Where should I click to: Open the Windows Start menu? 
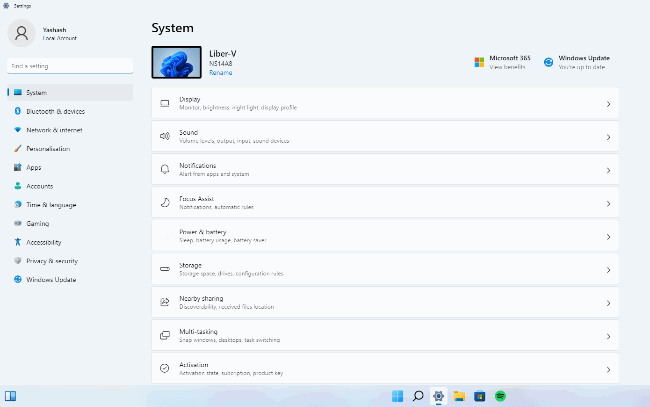point(397,396)
